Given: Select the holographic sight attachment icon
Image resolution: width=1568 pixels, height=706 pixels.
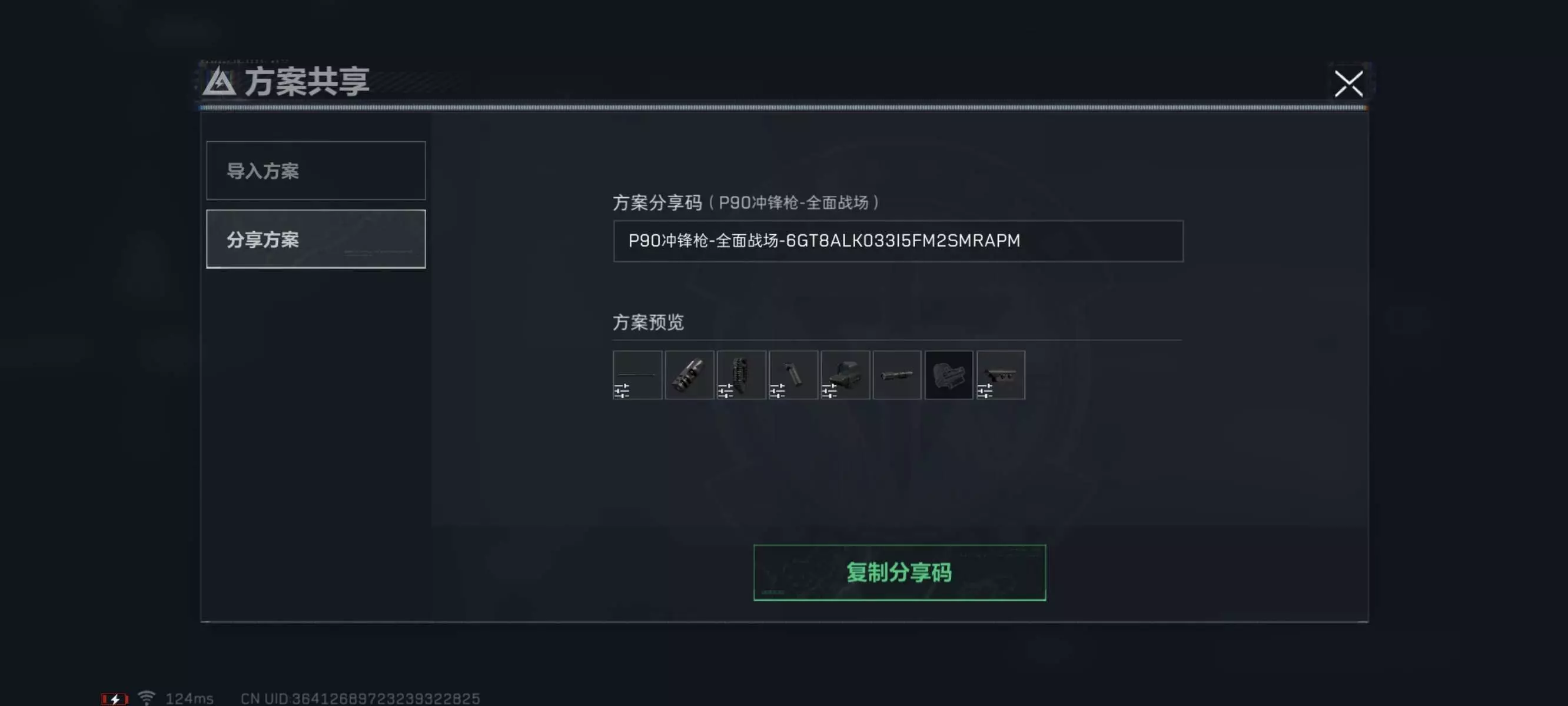Looking at the screenshot, I should [845, 375].
